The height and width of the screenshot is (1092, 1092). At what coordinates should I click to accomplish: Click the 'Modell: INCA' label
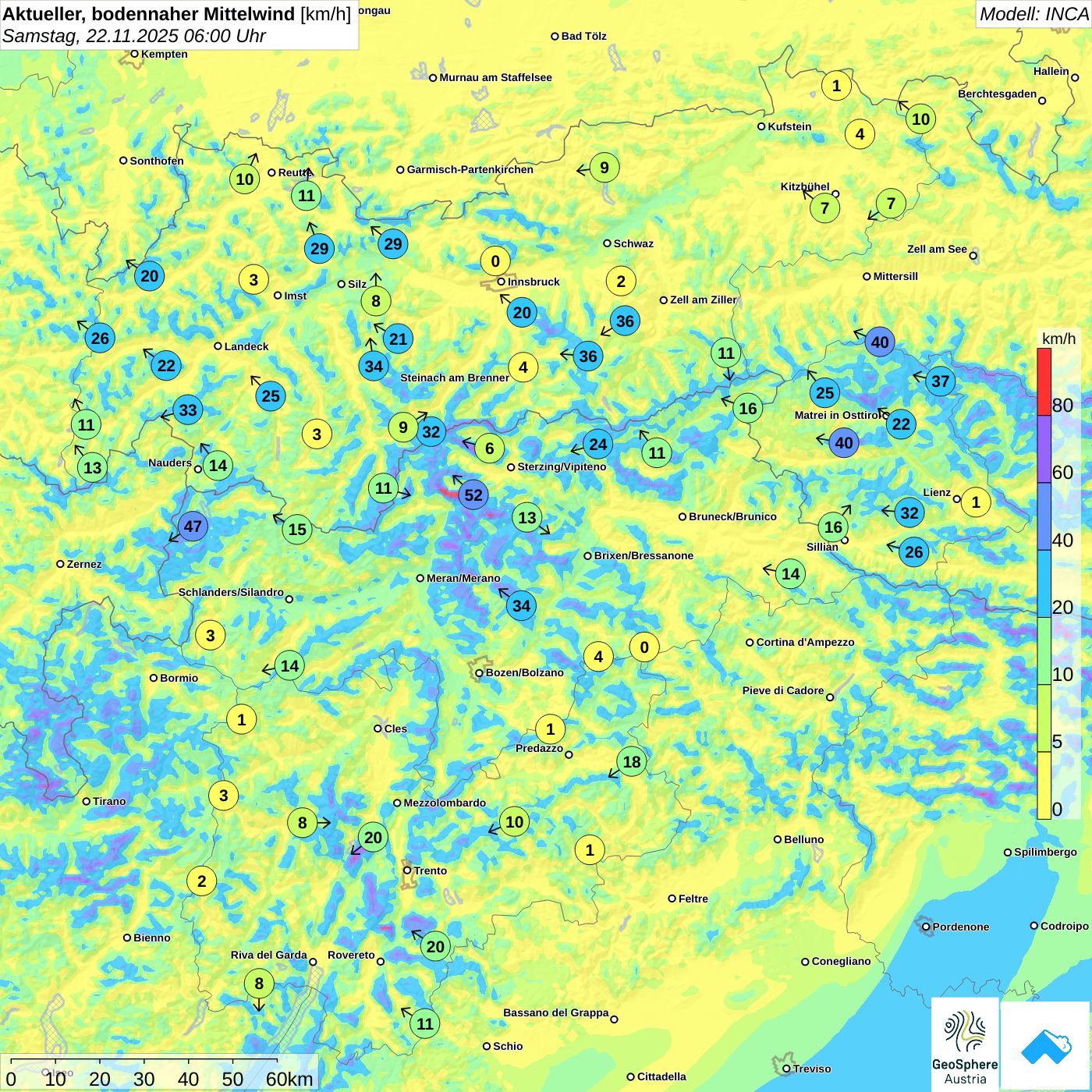tap(1034, 13)
